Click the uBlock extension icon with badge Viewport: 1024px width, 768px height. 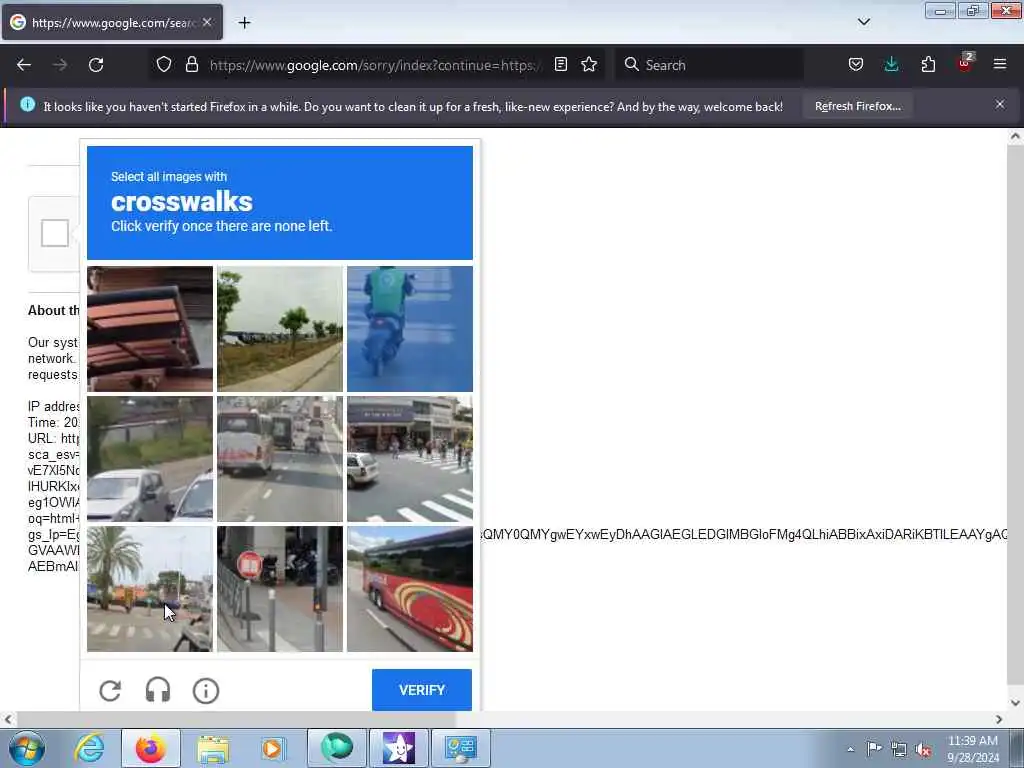(x=965, y=63)
